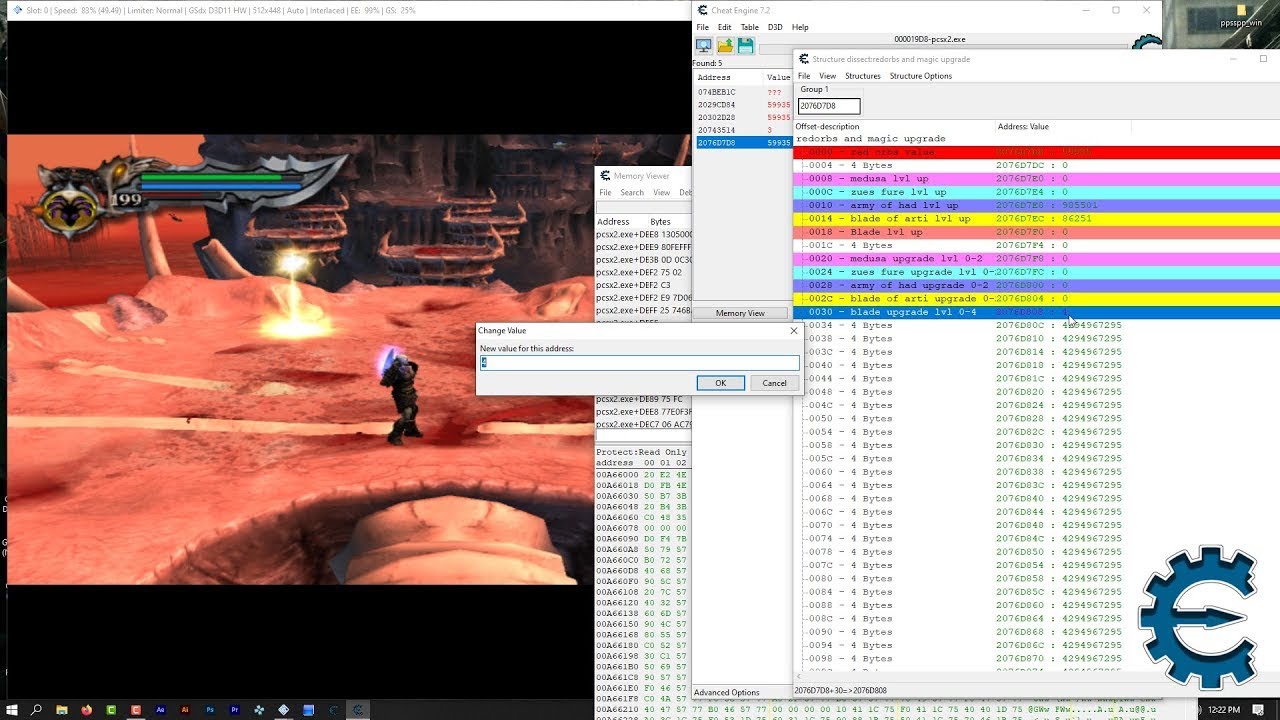Select the 0010 army of had lvl up row
This screenshot has width=1280, height=720.
[x=1037, y=205]
